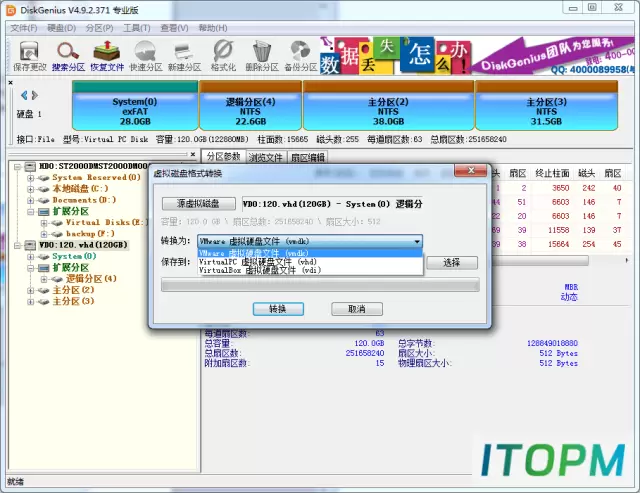Choose VMware virtual disk (vmdk) option

pos(310,253)
